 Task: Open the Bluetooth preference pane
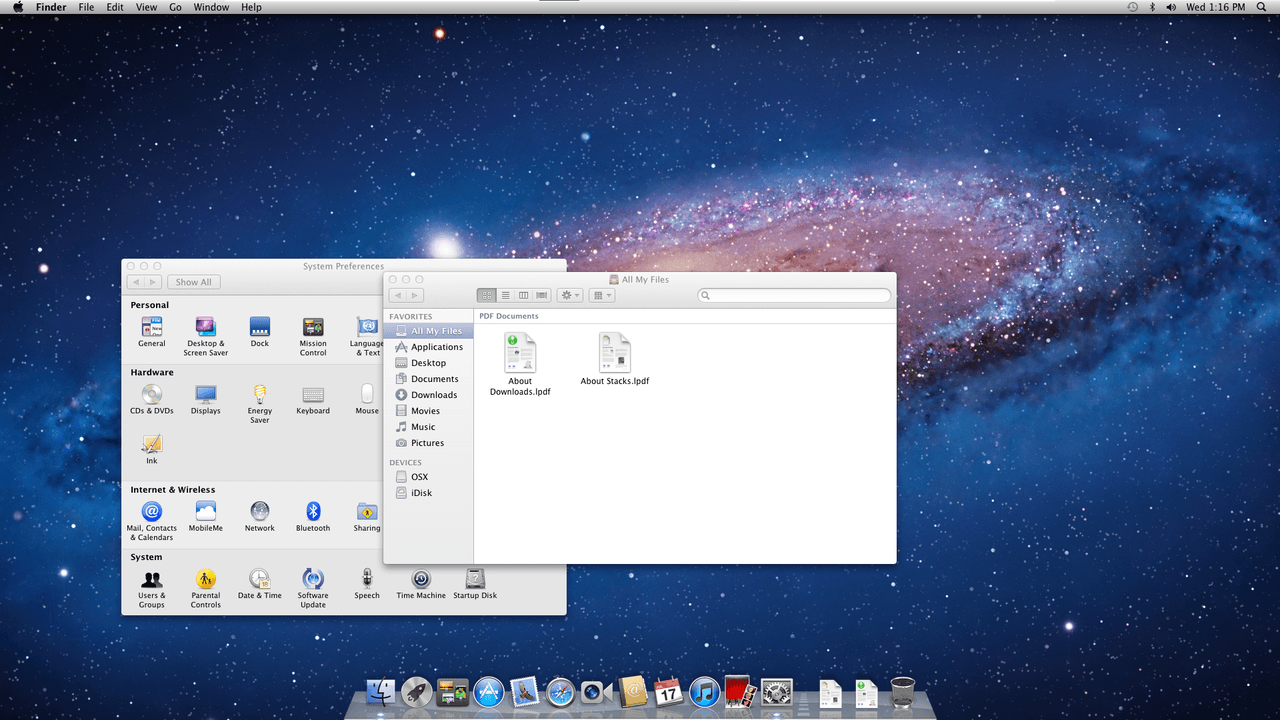[x=313, y=517]
